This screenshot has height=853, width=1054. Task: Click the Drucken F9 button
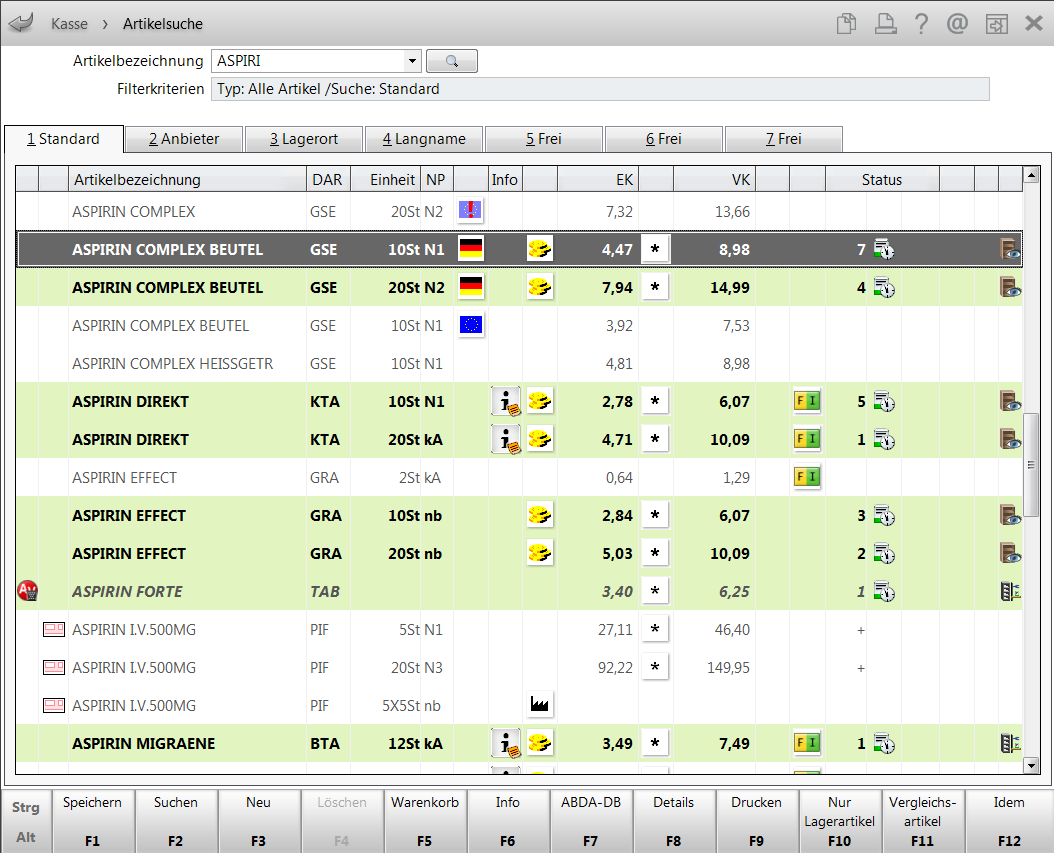pyautogui.click(x=756, y=821)
